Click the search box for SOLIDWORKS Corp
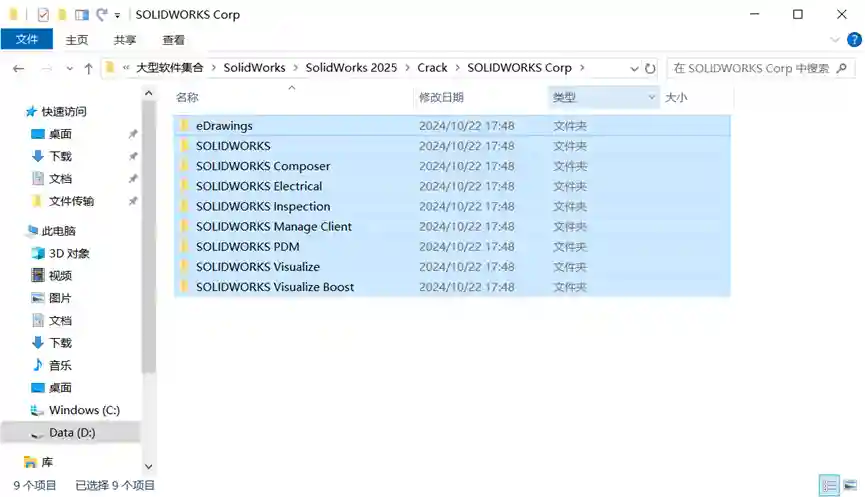 (750, 68)
